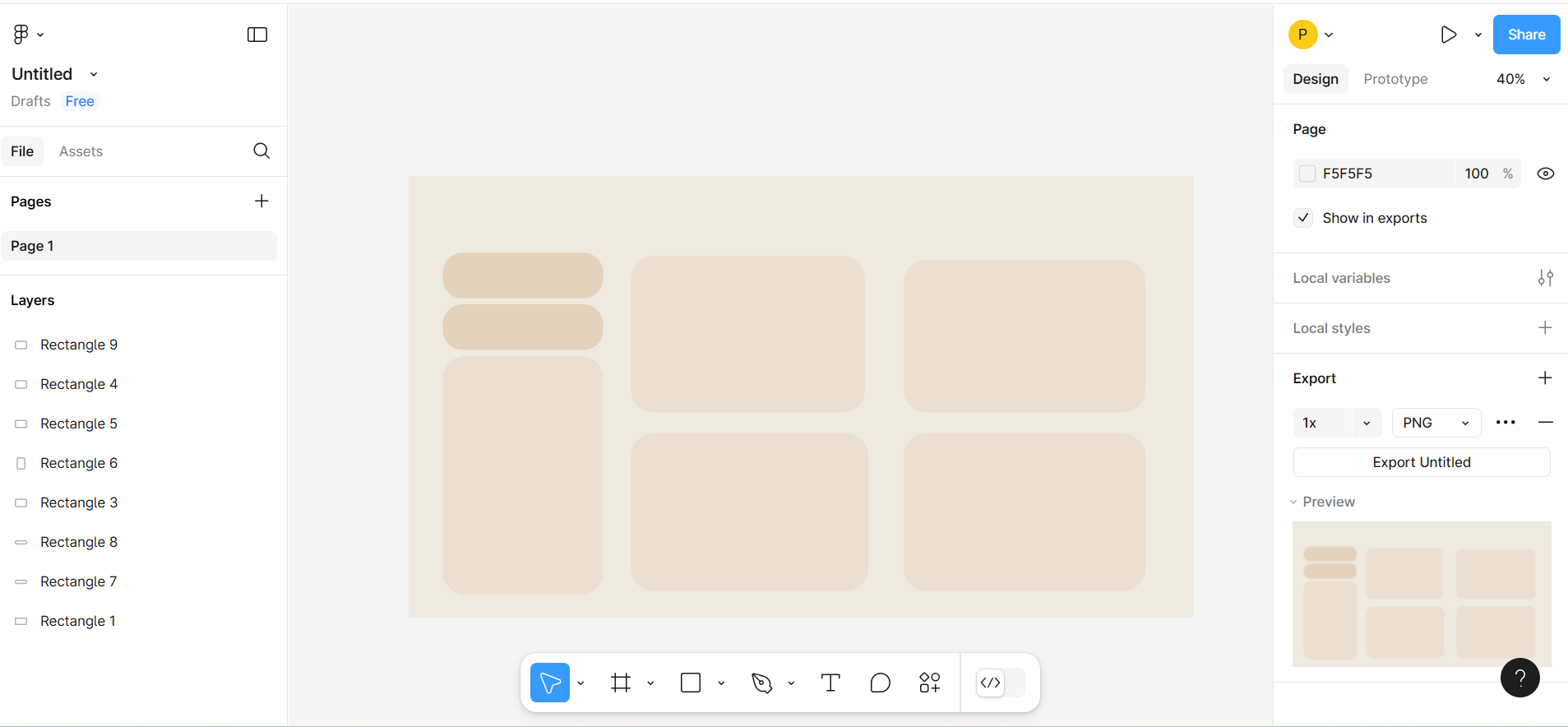Click the Share button
This screenshot has width=1568, height=727.
1526,35
